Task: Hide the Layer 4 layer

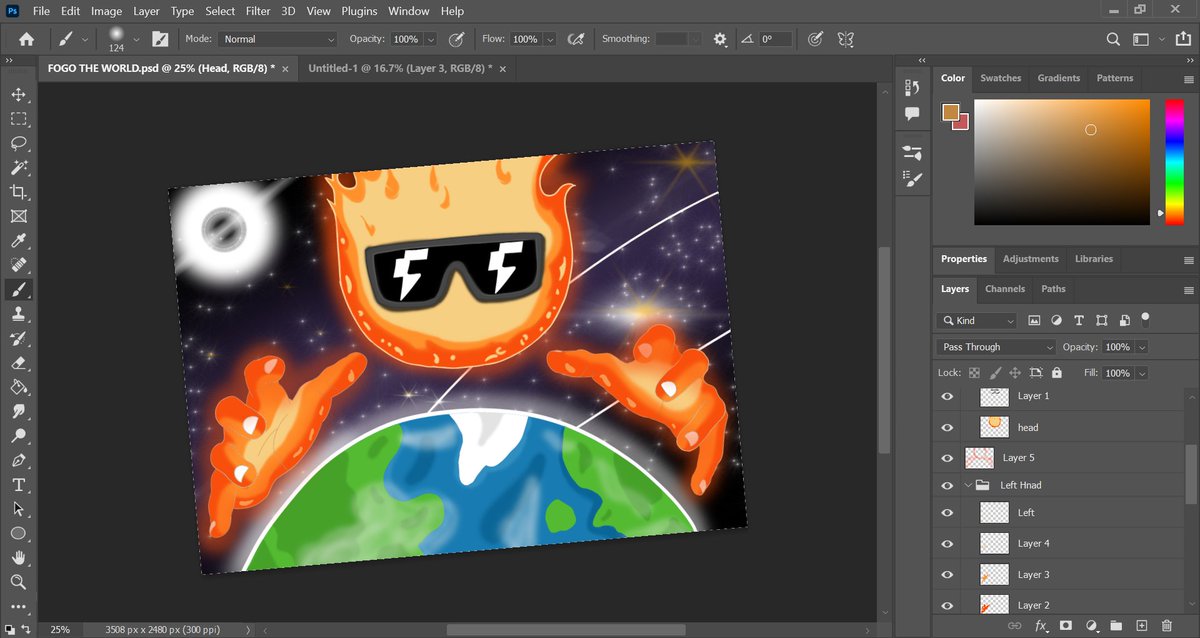Action: [x=947, y=544]
